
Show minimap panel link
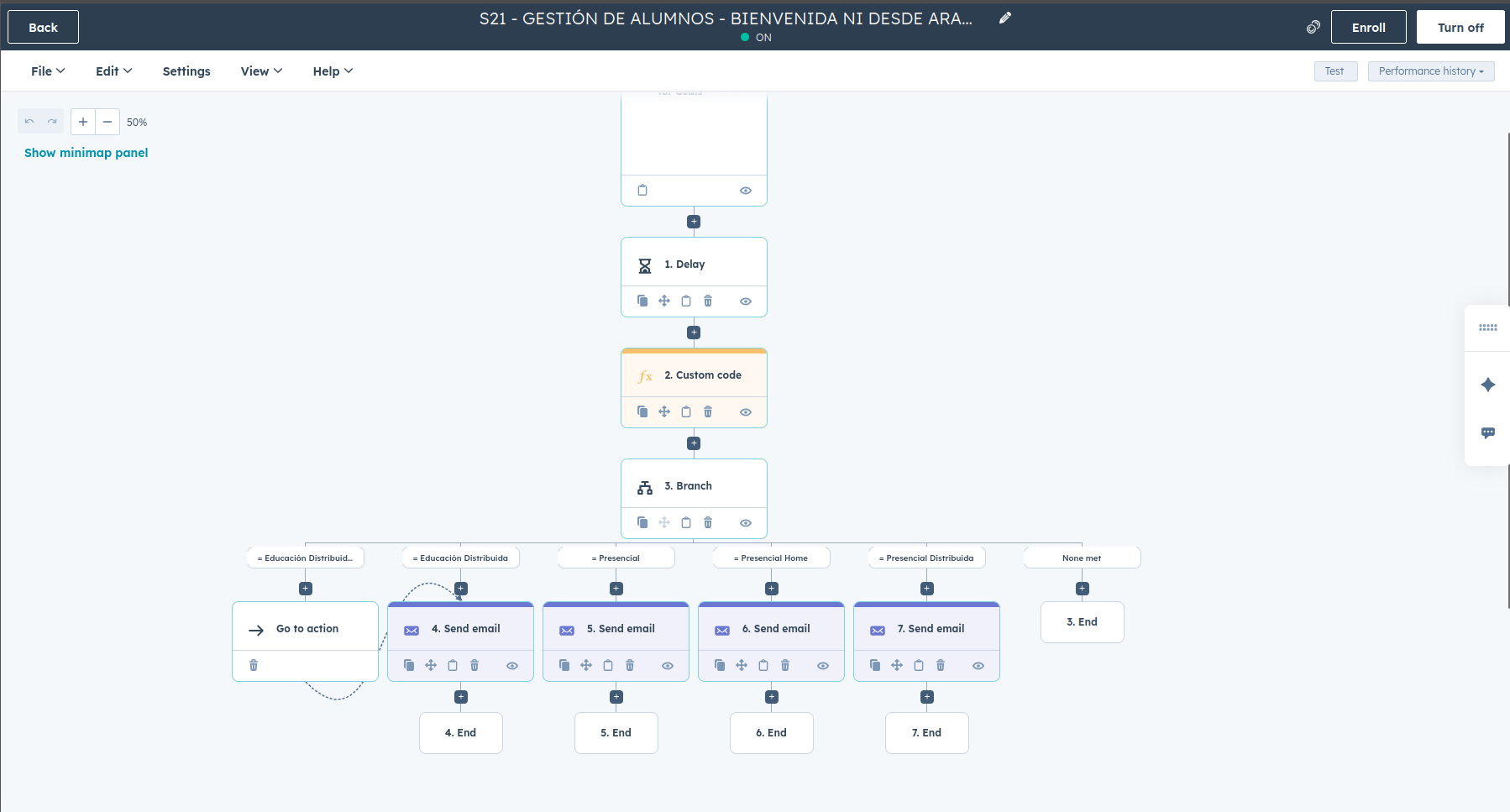click(x=86, y=153)
